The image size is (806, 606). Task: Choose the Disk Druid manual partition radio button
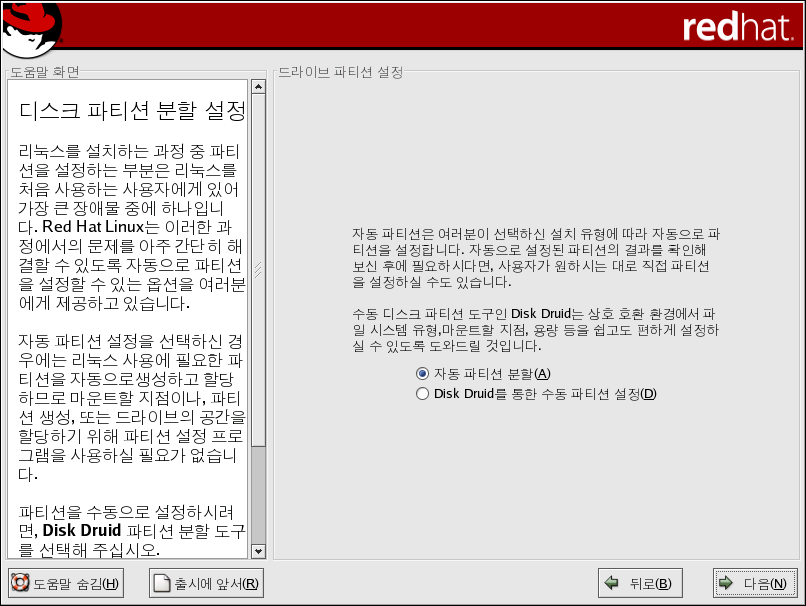pyautogui.click(x=423, y=394)
